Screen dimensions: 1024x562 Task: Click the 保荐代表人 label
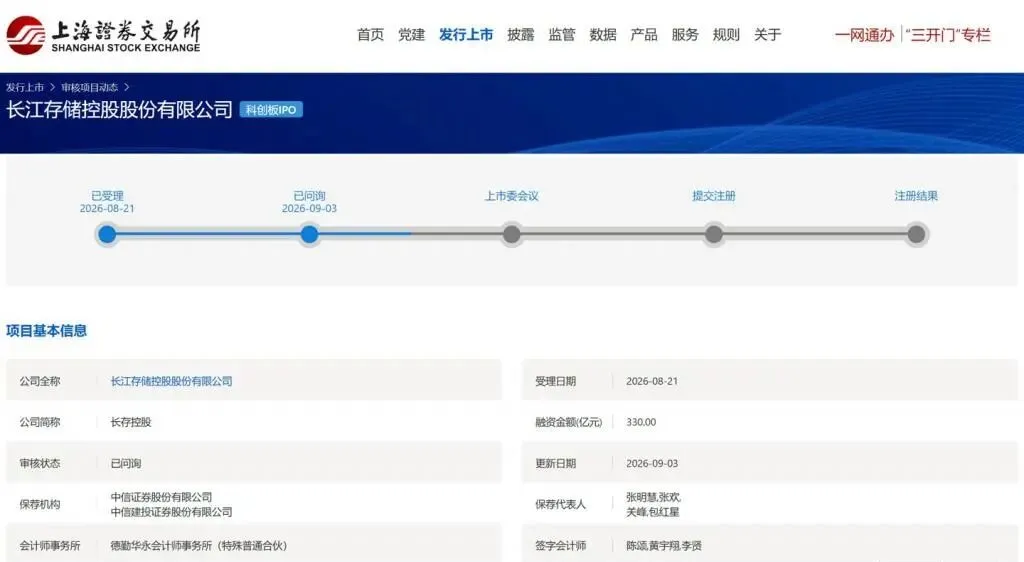(560, 505)
